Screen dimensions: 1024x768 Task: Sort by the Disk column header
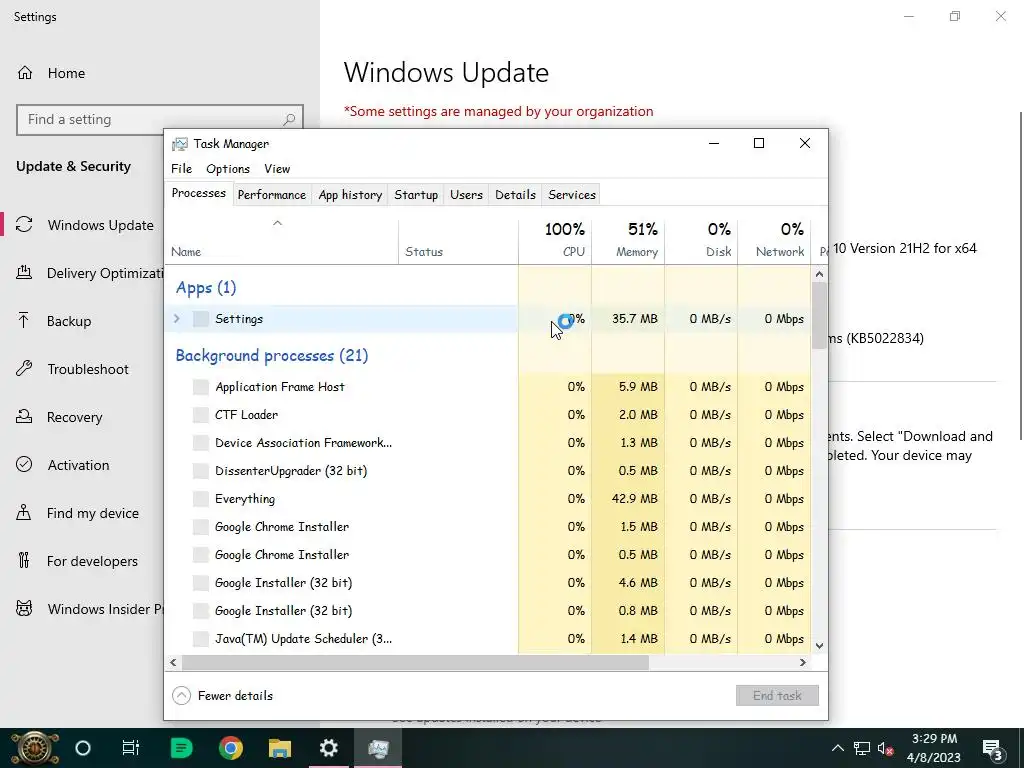tap(701, 239)
